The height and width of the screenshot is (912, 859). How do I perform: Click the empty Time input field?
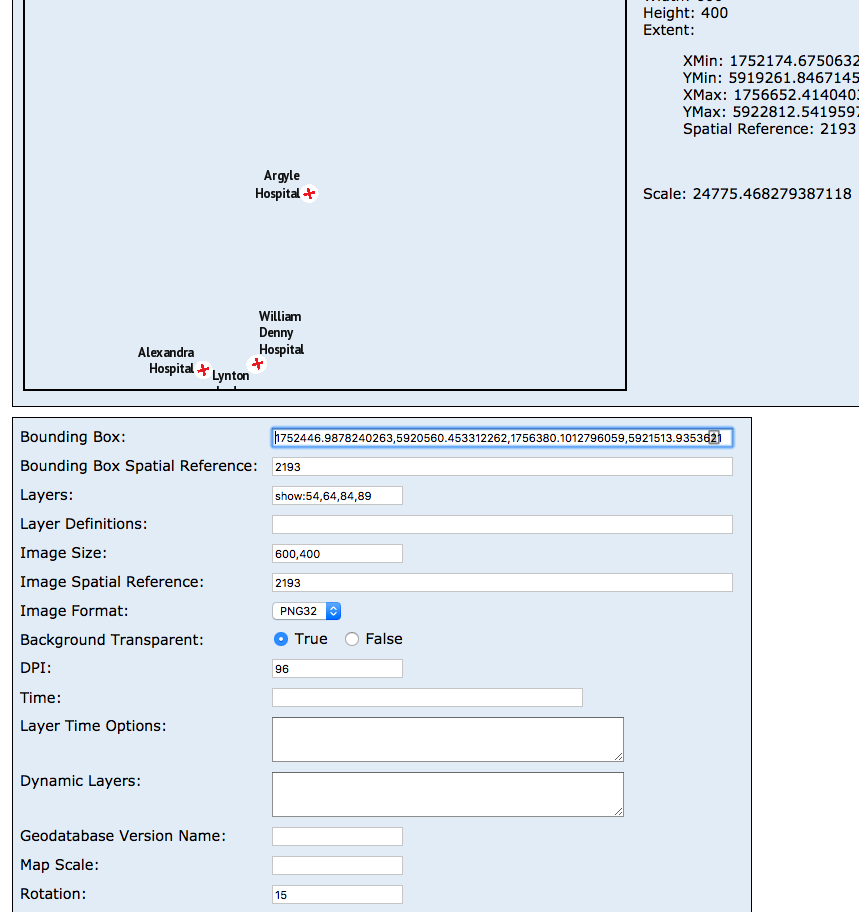coord(427,698)
